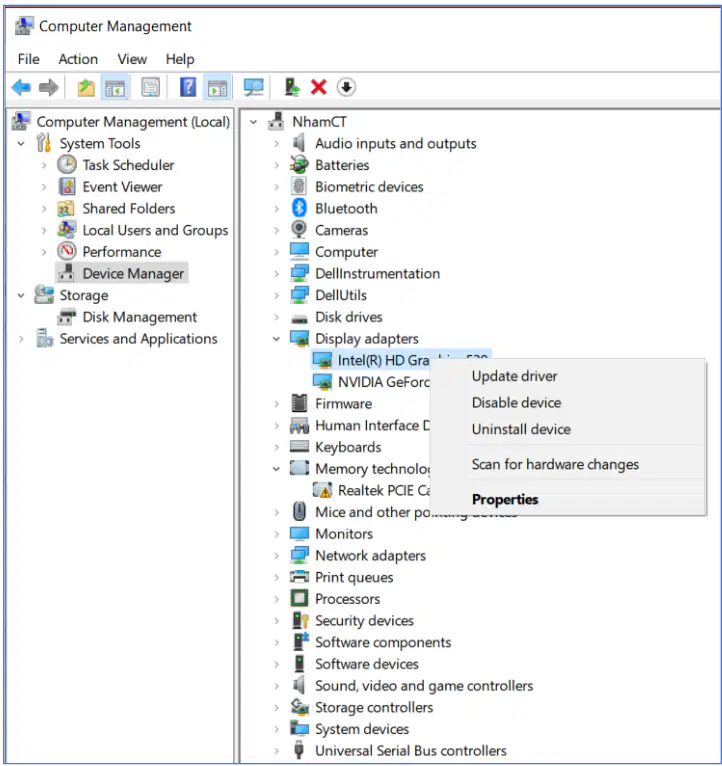Click the Properties sheet toolbar icon

pyautogui.click(x=150, y=88)
